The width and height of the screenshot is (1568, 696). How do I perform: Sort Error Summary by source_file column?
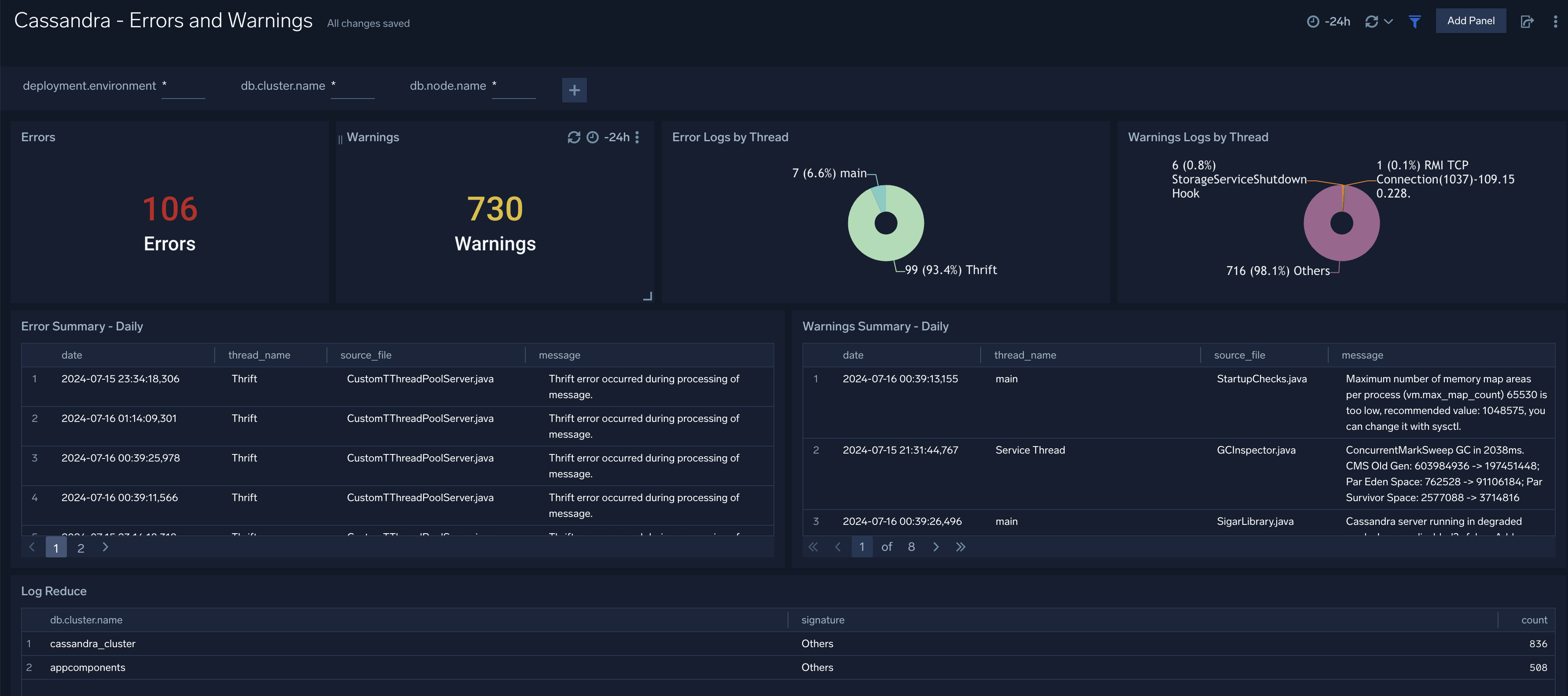coord(365,355)
